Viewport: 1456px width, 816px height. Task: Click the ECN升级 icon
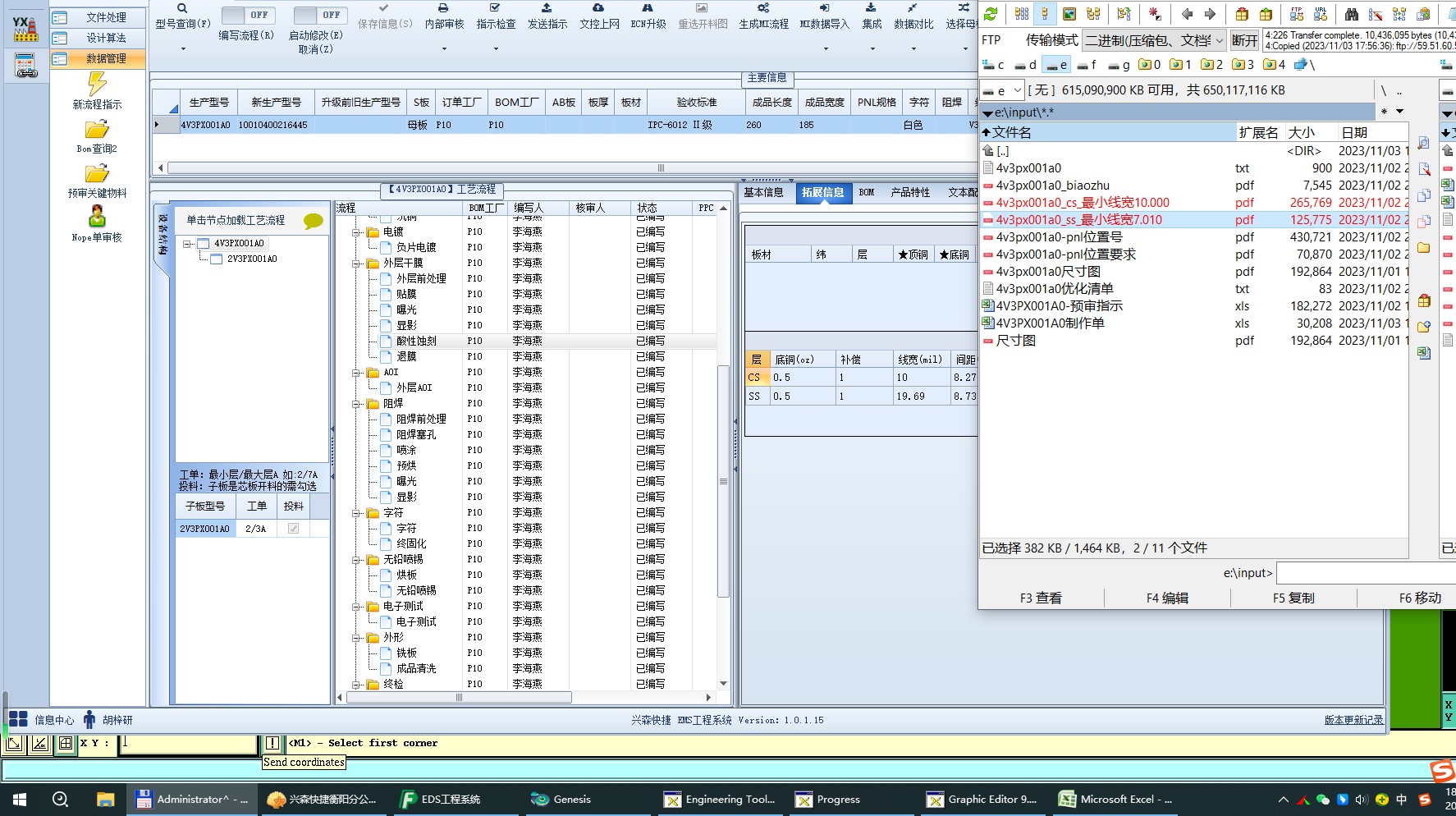(648, 8)
